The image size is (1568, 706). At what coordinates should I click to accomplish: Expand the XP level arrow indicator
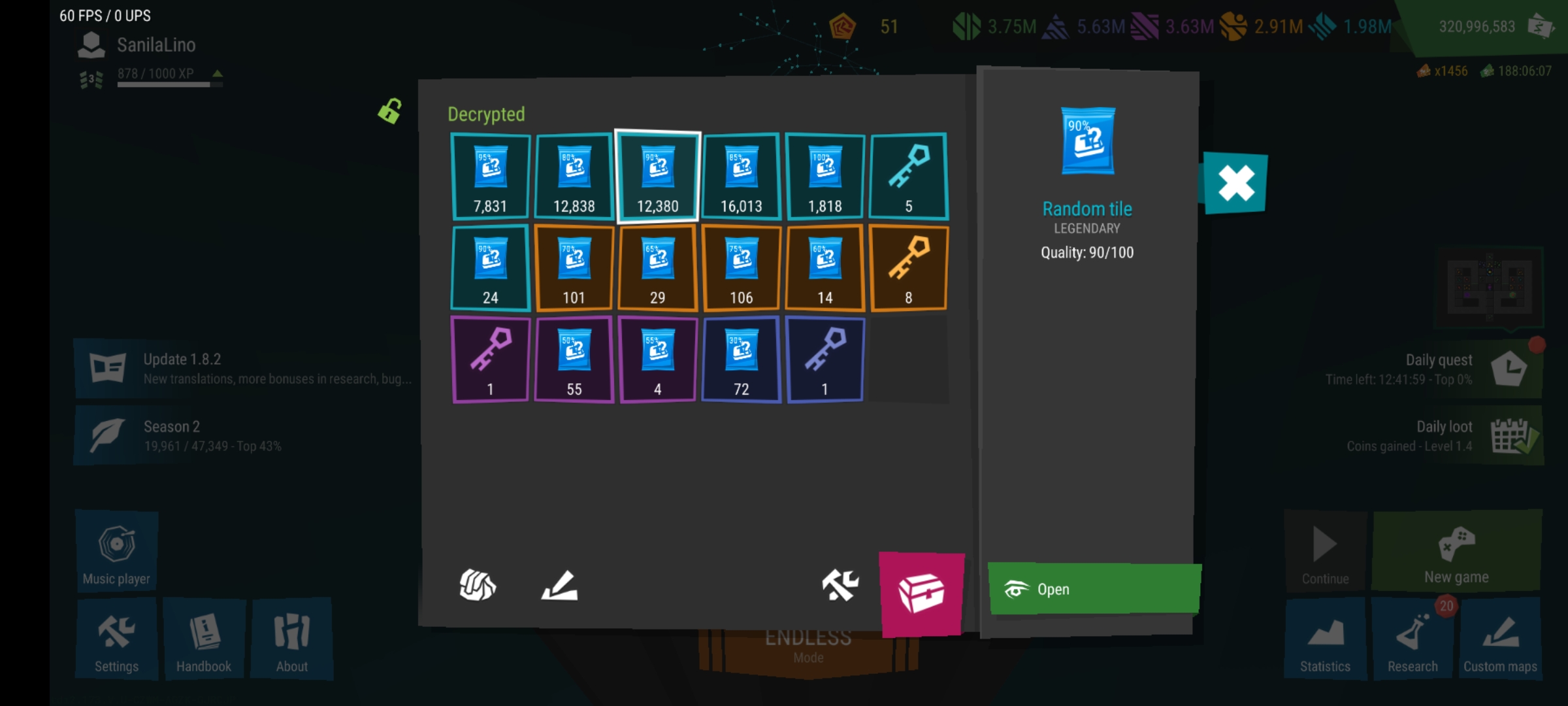(x=218, y=74)
